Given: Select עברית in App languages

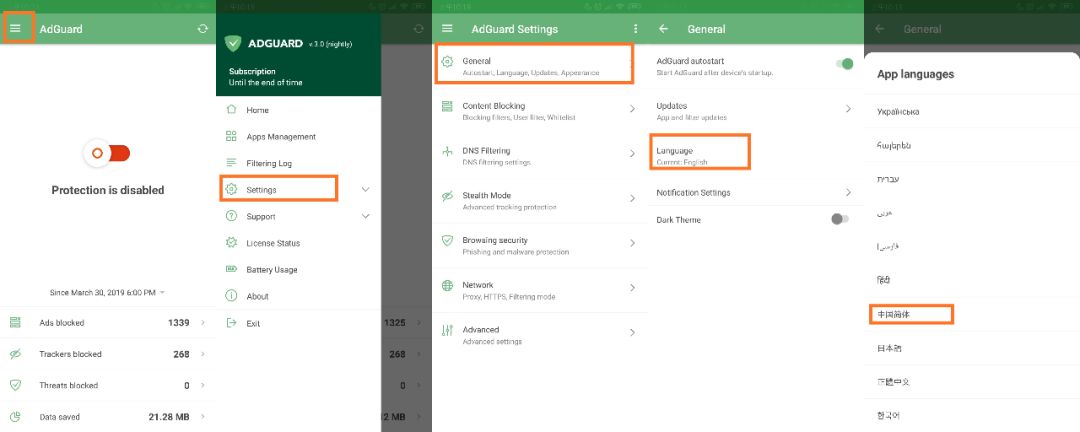Looking at the screenshot, I should point(972,179).
